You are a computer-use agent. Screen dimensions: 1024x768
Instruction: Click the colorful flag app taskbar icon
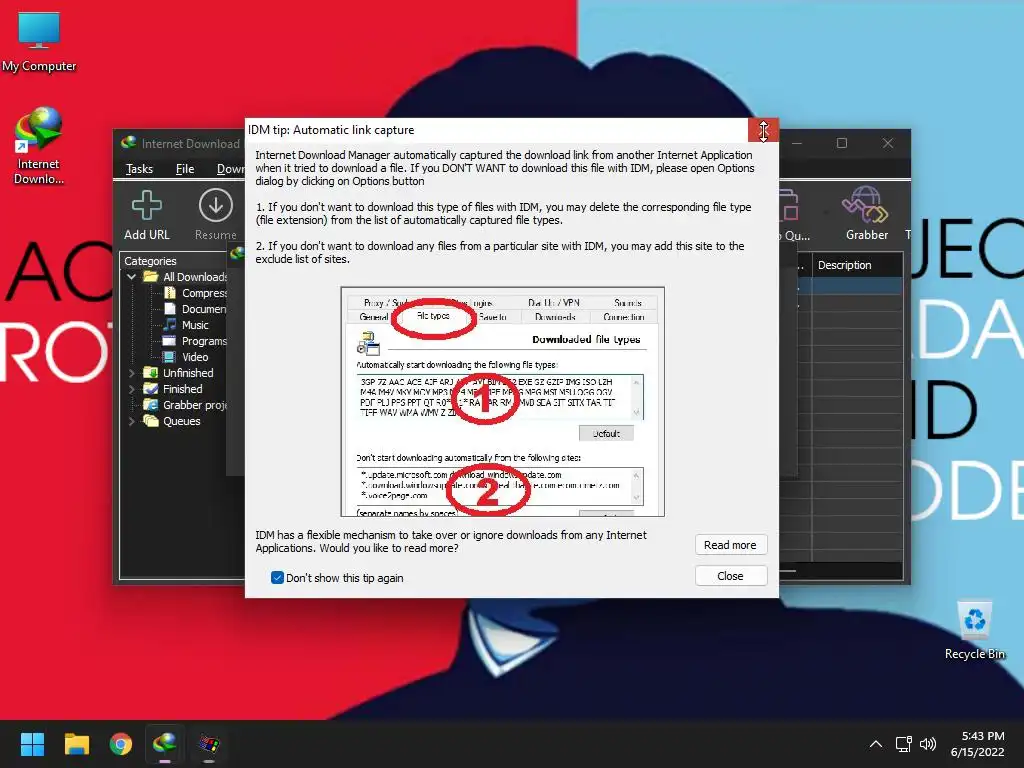209,744
